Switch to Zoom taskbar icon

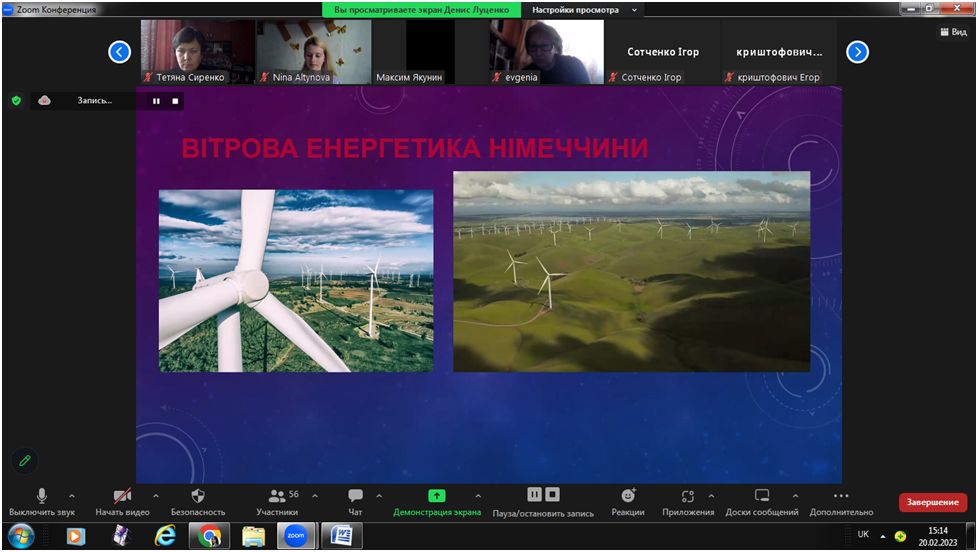coord(296,536)
